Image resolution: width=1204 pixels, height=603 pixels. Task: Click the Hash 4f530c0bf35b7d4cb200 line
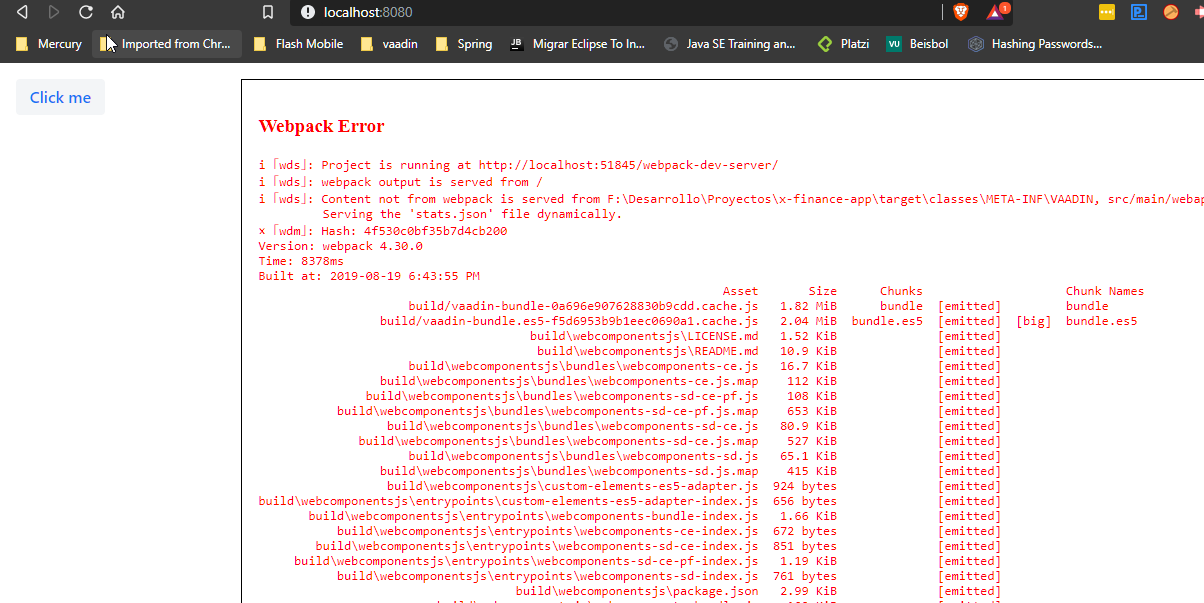[383, 231]
